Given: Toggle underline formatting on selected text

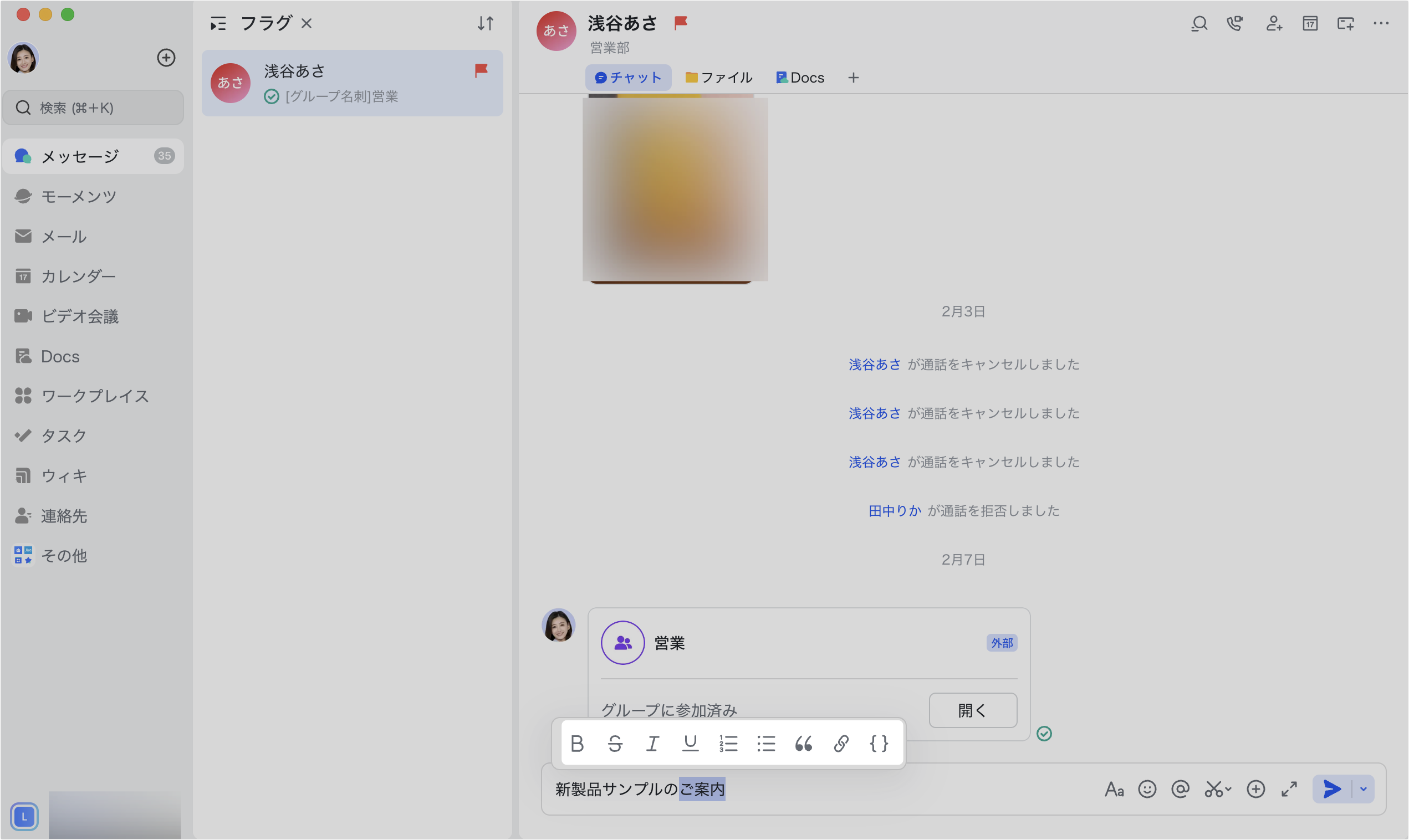Looking at the screenshot, I should pos(691,743).
